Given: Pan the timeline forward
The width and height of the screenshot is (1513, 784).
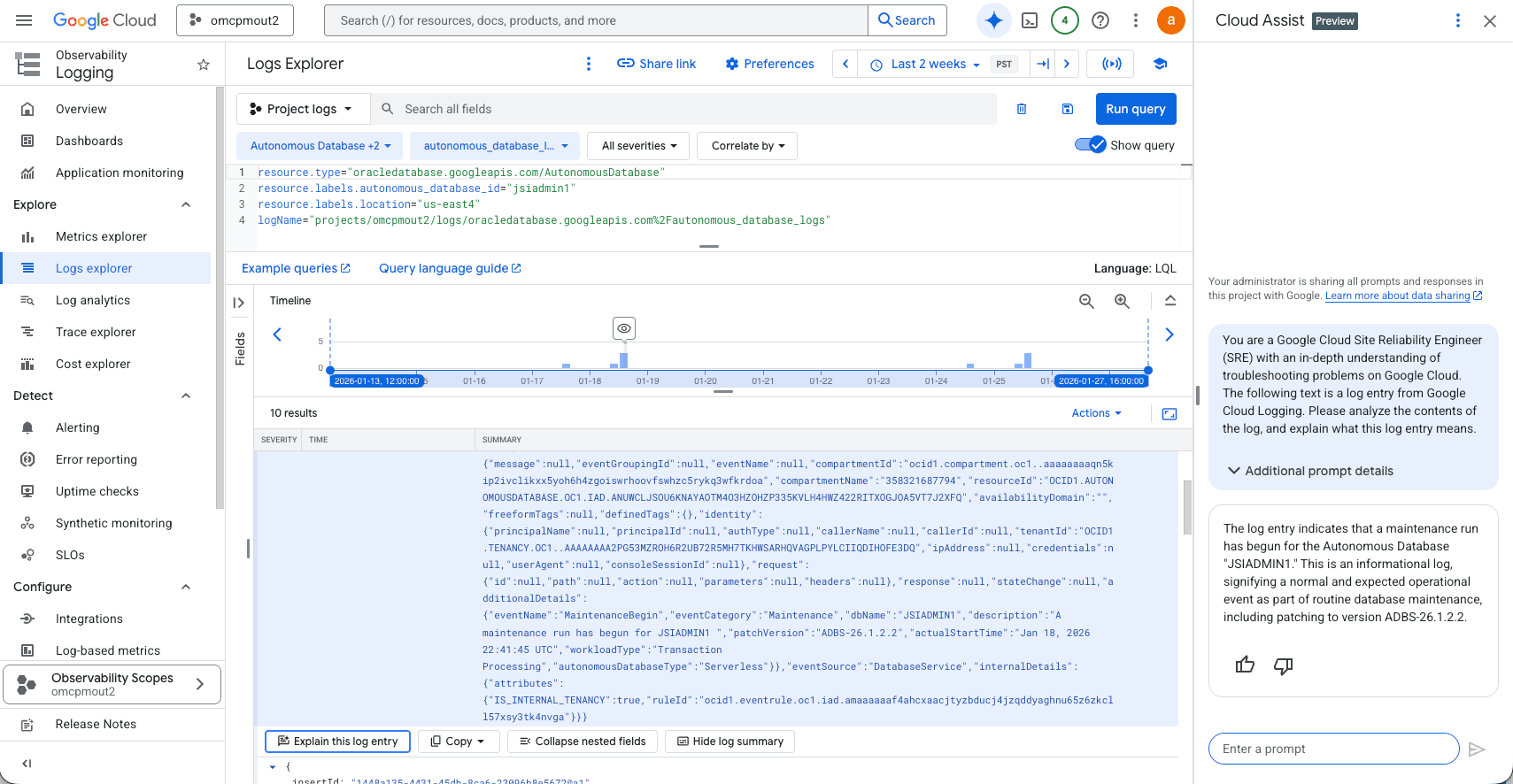Looking at the screenshot, I should tap(1169, 334).
